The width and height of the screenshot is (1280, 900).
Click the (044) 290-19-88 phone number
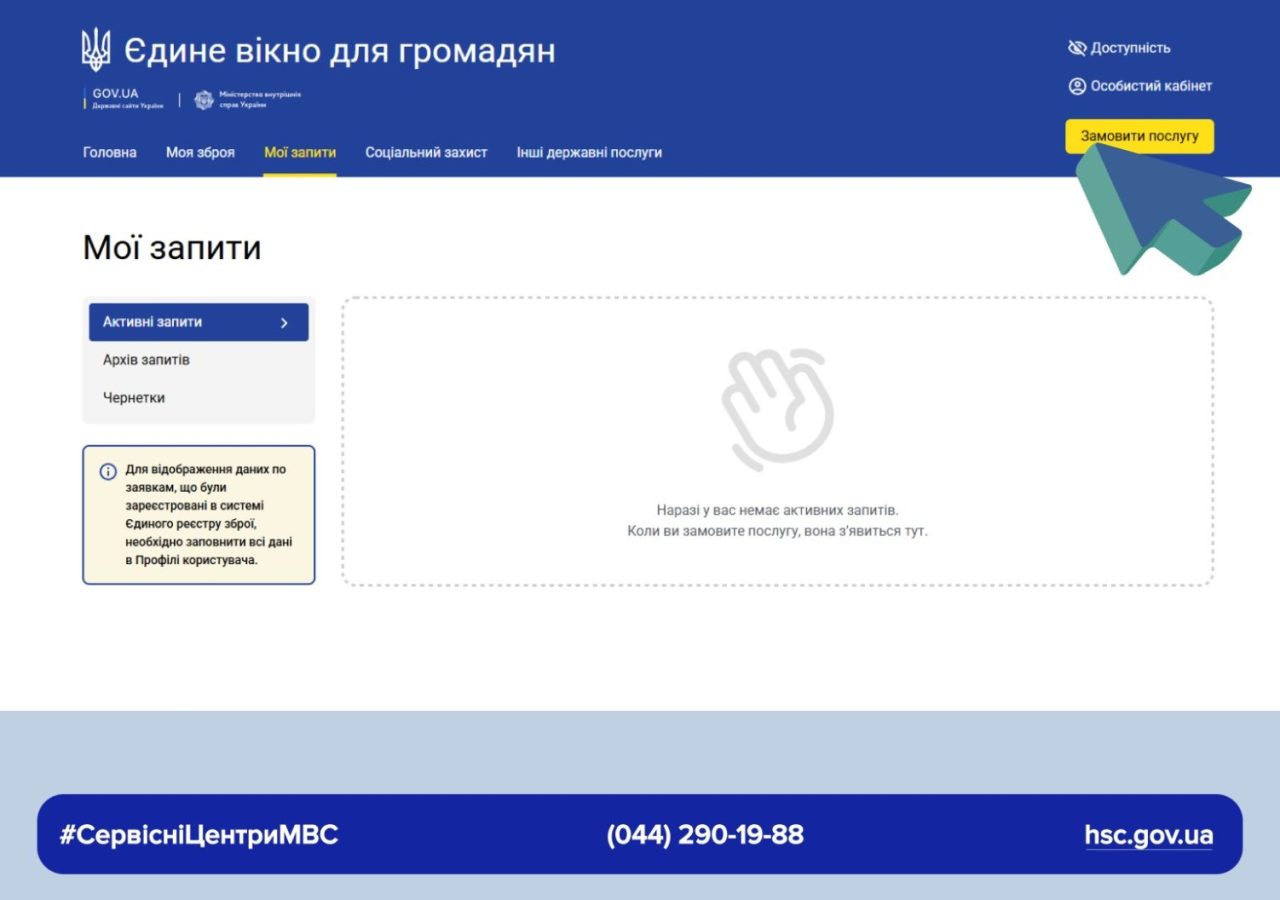click(705, 835)
